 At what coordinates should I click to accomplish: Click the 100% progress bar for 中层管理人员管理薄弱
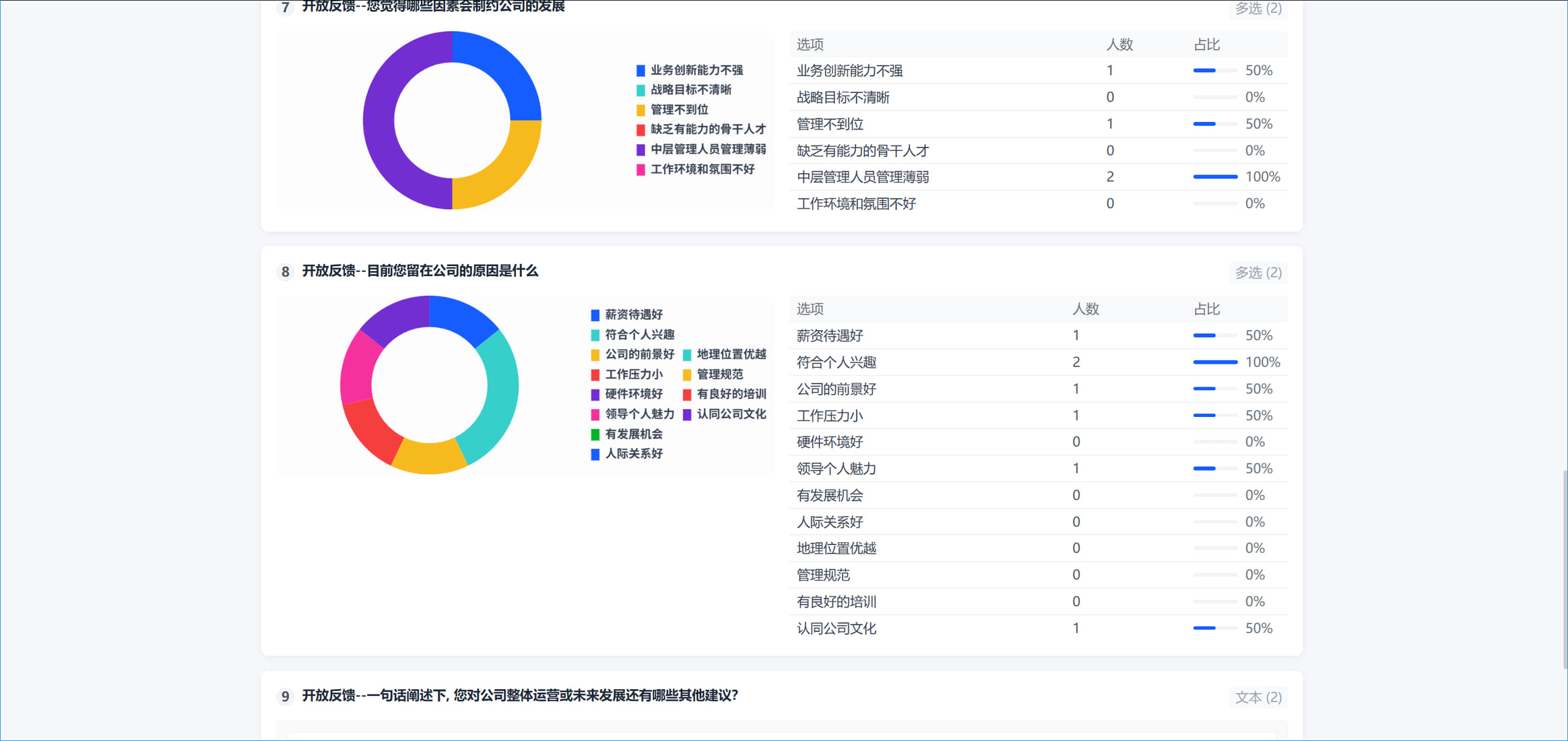1214,176
